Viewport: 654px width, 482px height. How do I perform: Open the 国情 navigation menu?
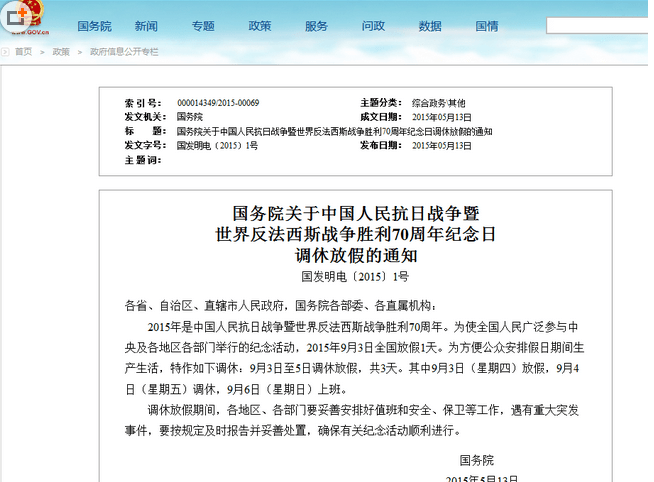487,26
